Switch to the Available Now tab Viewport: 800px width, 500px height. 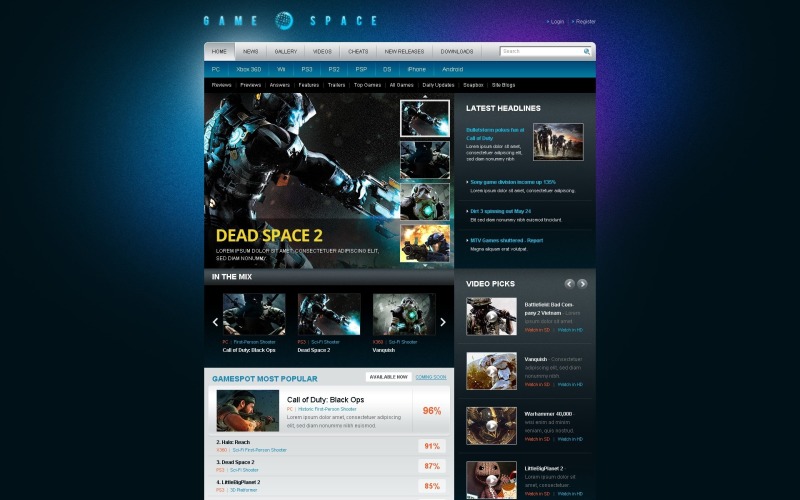[387, 377]
